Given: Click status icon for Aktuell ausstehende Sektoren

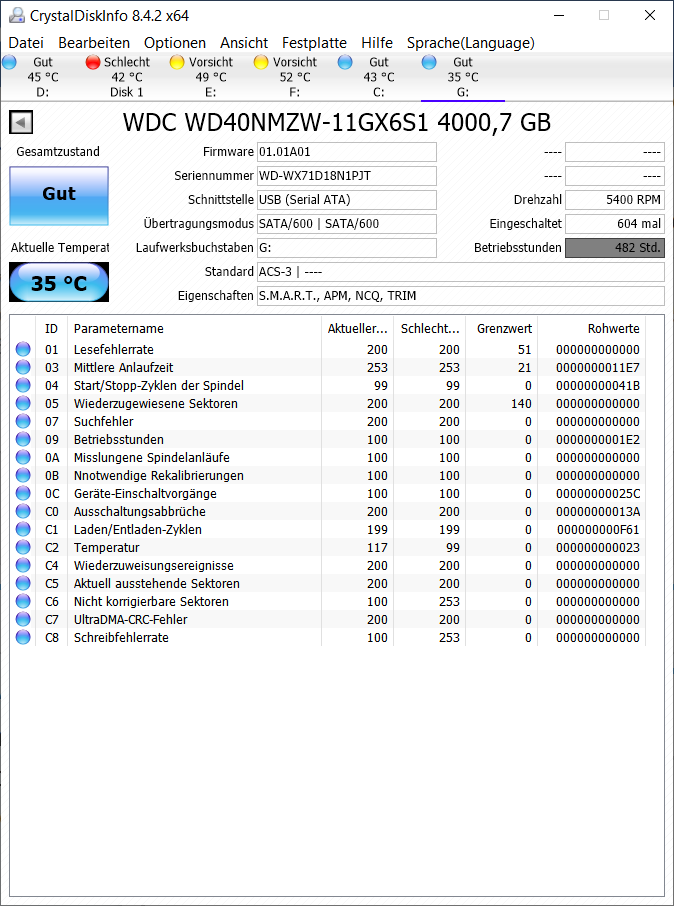Looking at the screenshot, I should click(x=23, y=583).
